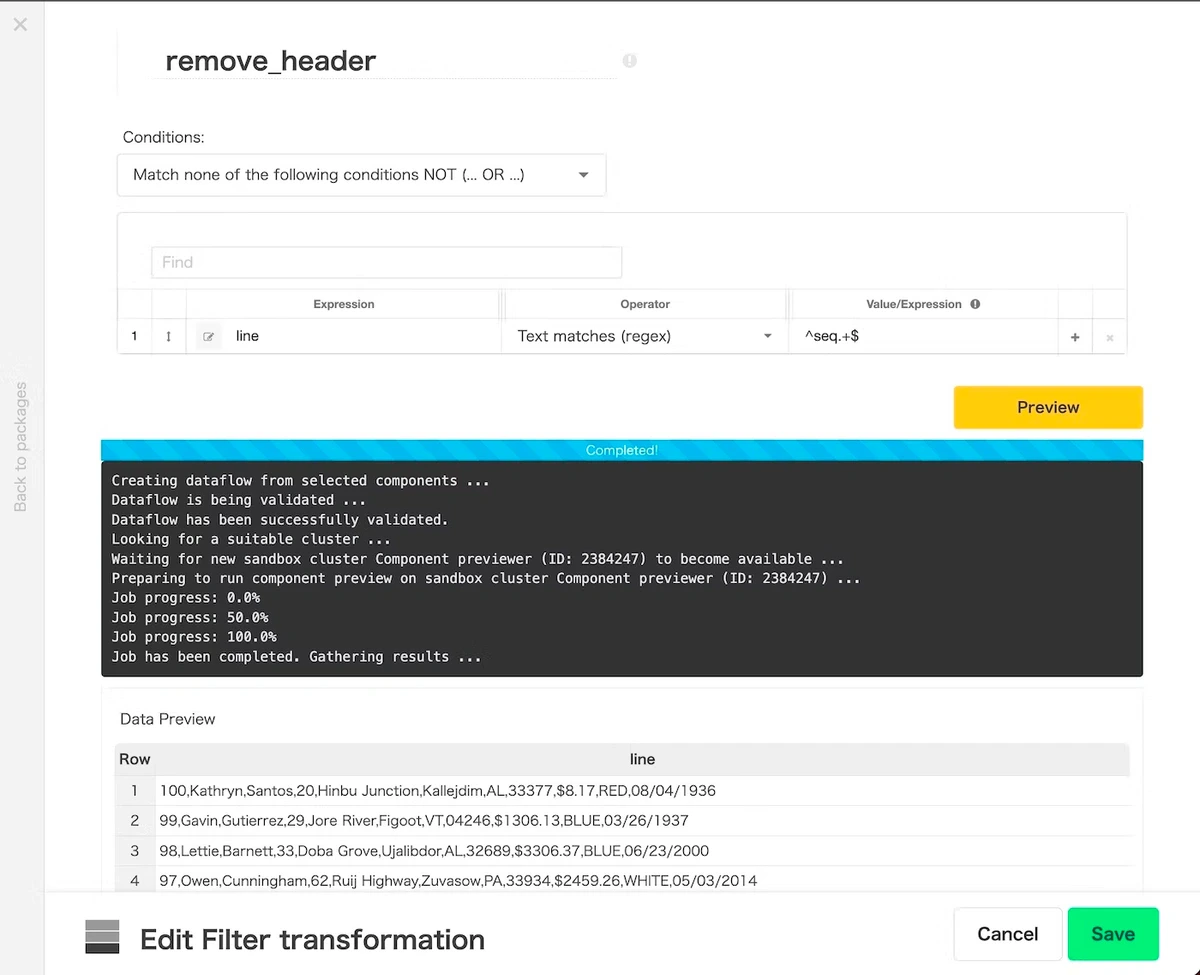Remove the condition with the x icon
This screenshot has height=975, width=1200.
point(1110,338)
